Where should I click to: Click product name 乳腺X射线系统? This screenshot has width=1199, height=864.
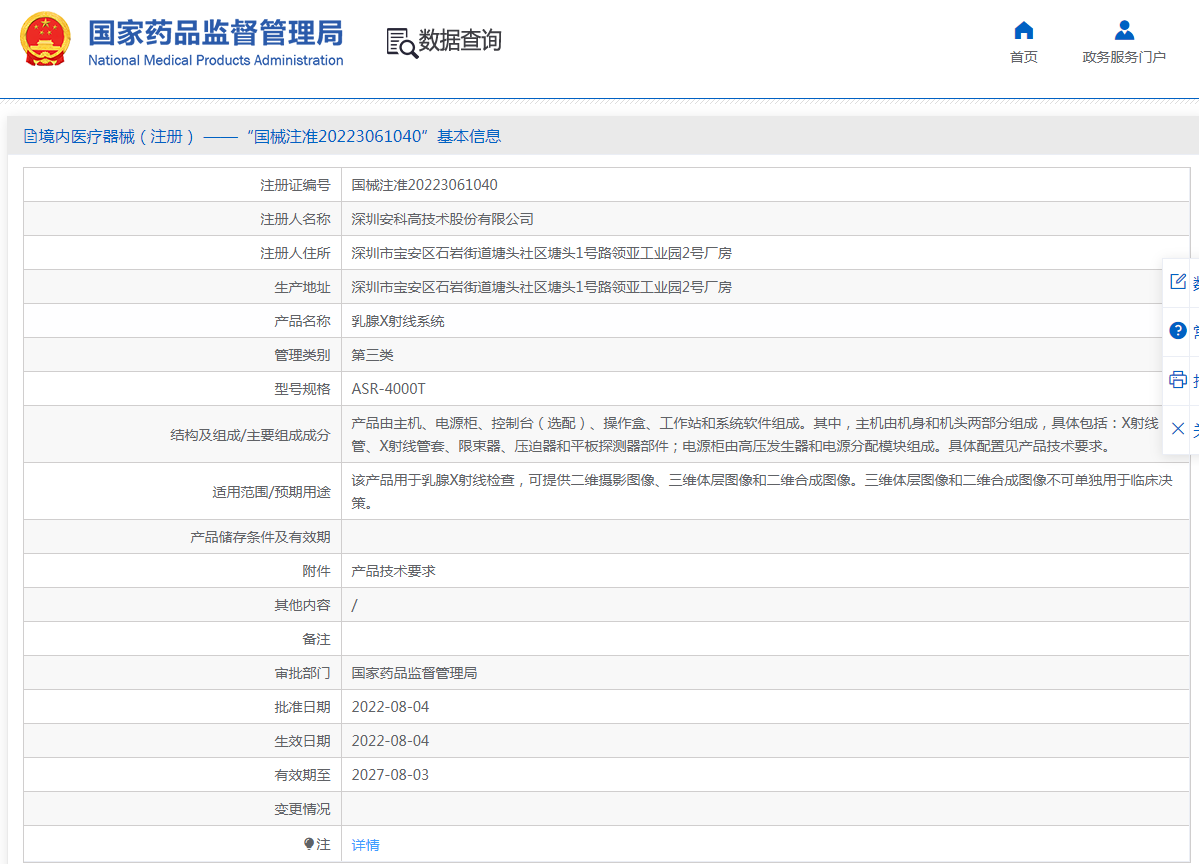click(398, 321)
